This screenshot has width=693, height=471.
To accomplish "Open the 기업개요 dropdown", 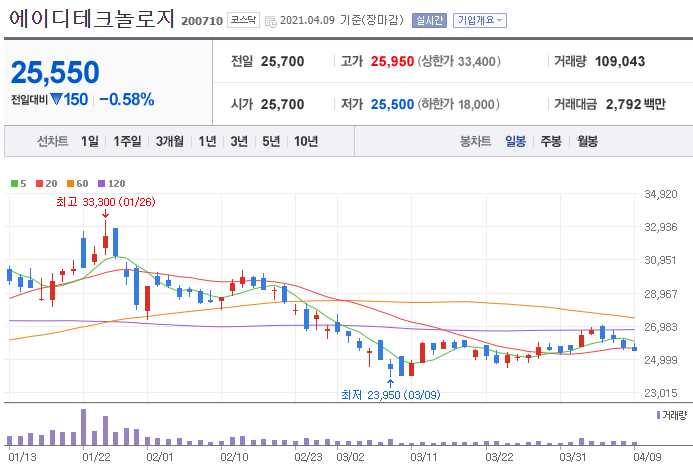I will click(x=480, y=20).
